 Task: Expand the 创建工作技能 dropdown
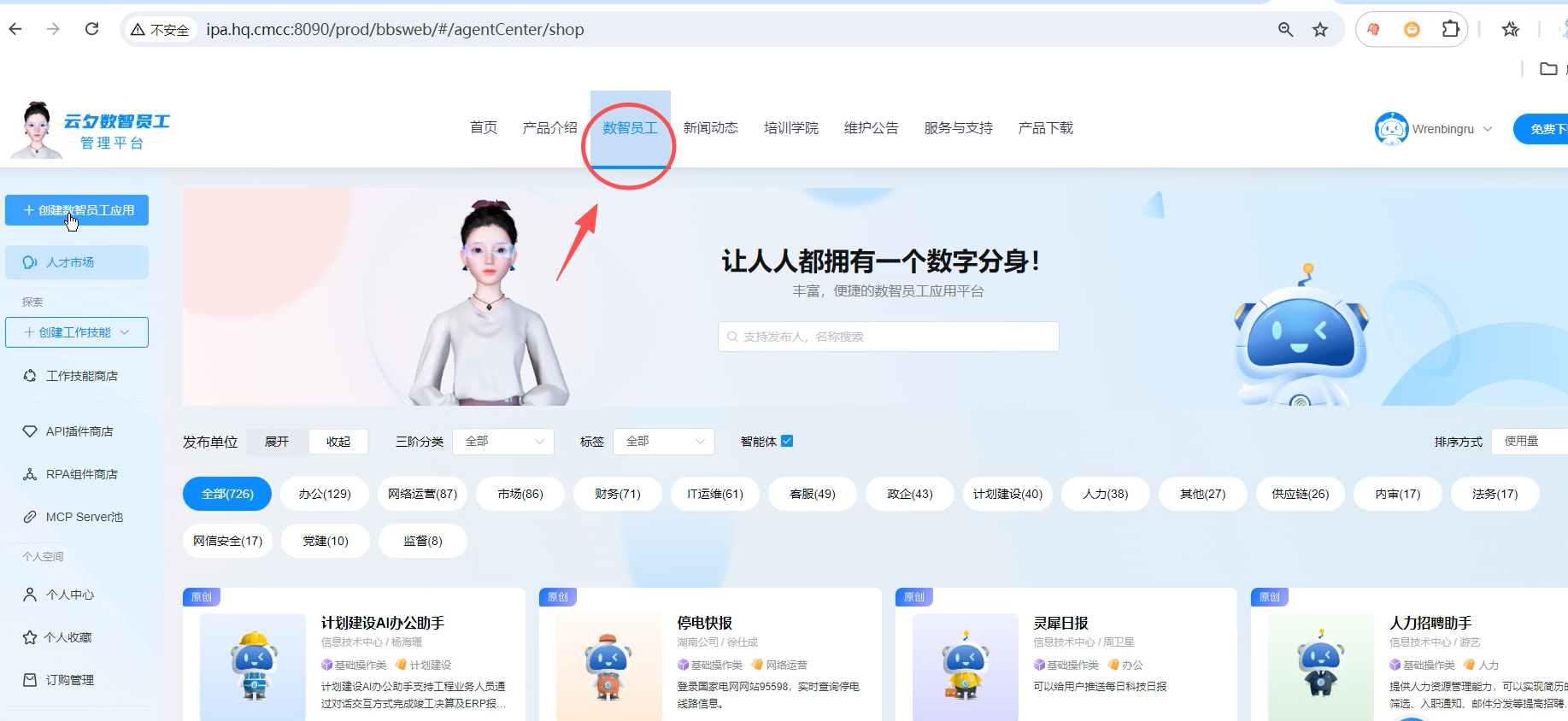(x=77, y=332)
